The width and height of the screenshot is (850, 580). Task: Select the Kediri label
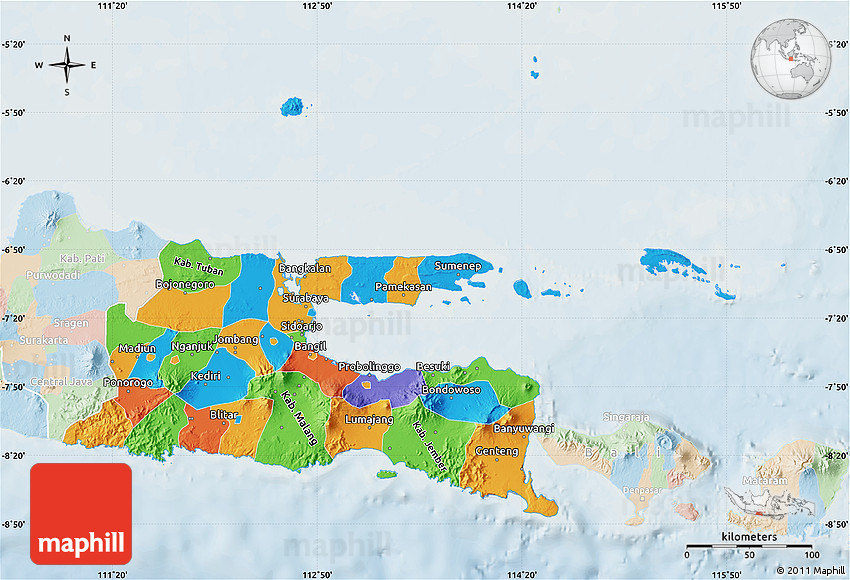click(x=206, y=376)
